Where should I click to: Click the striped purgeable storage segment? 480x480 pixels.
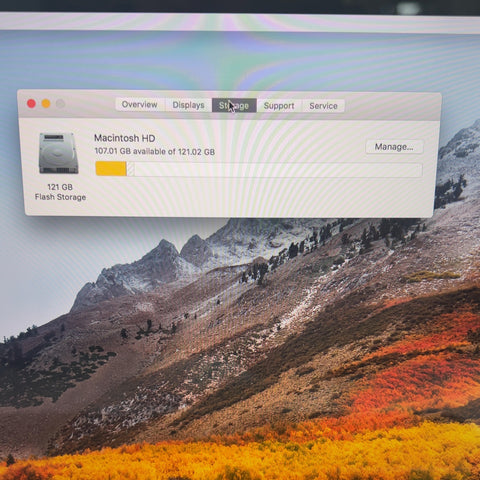tap(130, 169)
